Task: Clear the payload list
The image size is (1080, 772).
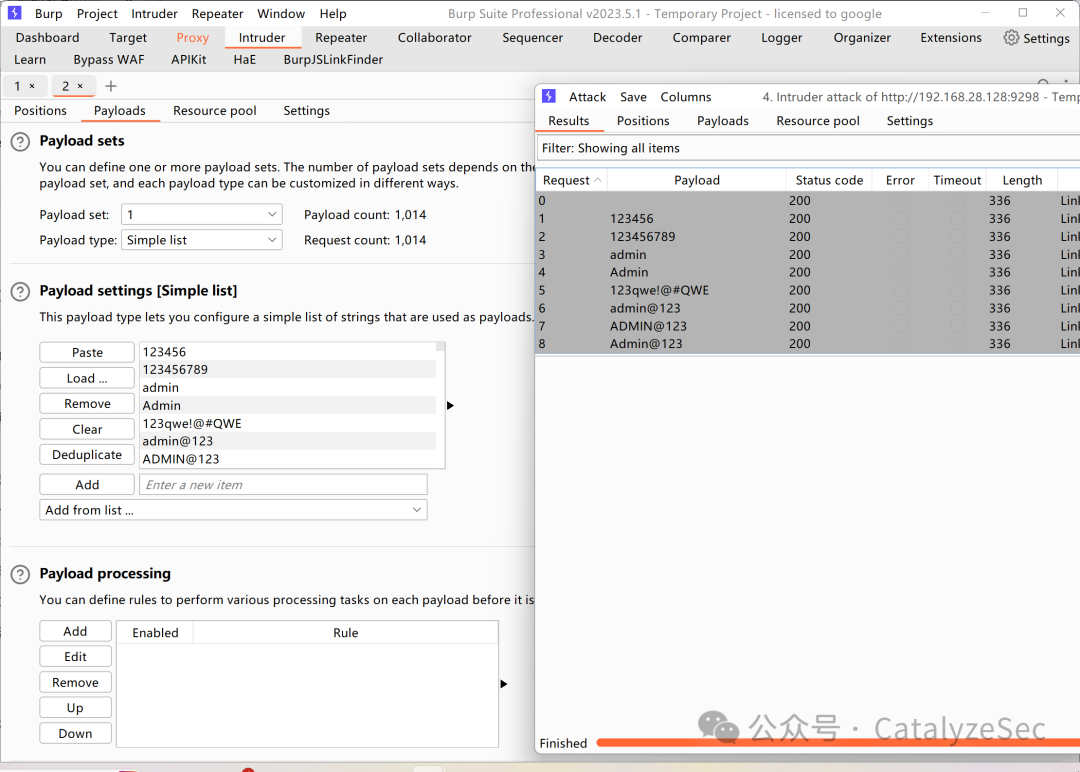Action: click(87, 429)
